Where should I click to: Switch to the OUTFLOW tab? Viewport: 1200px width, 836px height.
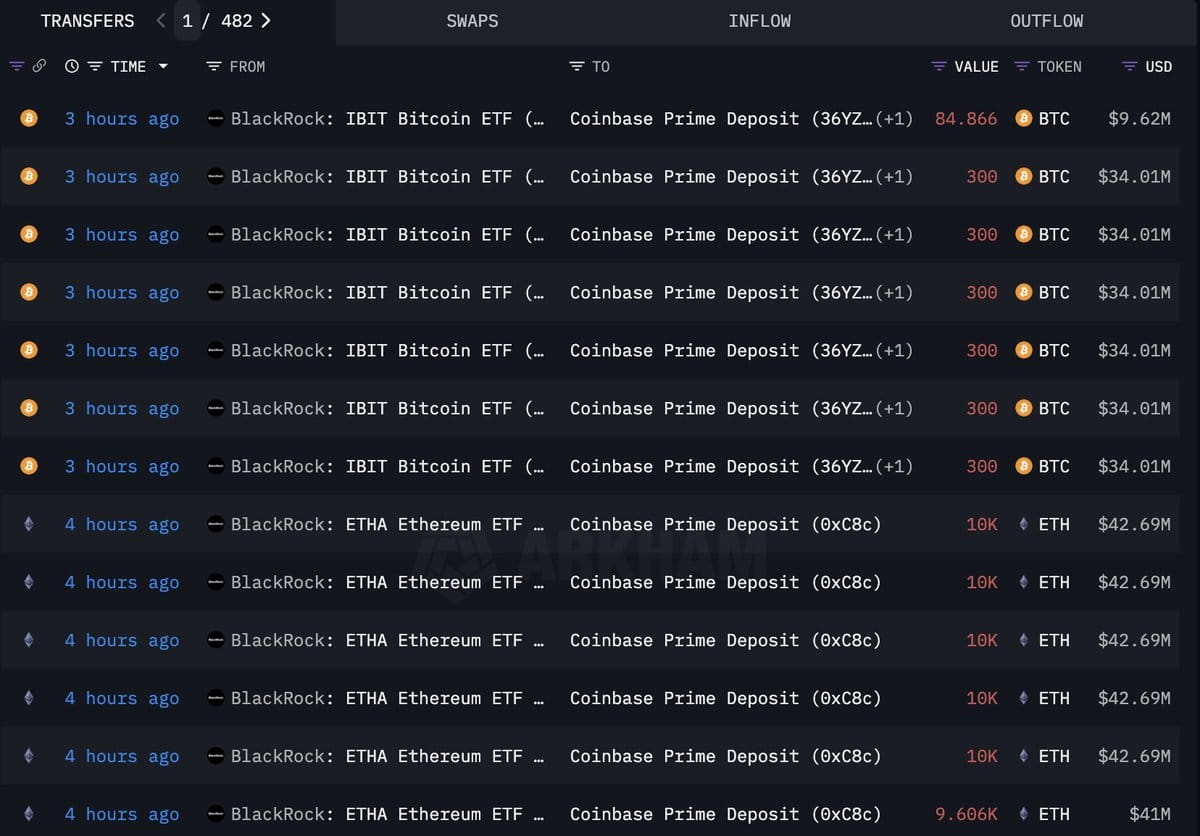(1046, 21)
